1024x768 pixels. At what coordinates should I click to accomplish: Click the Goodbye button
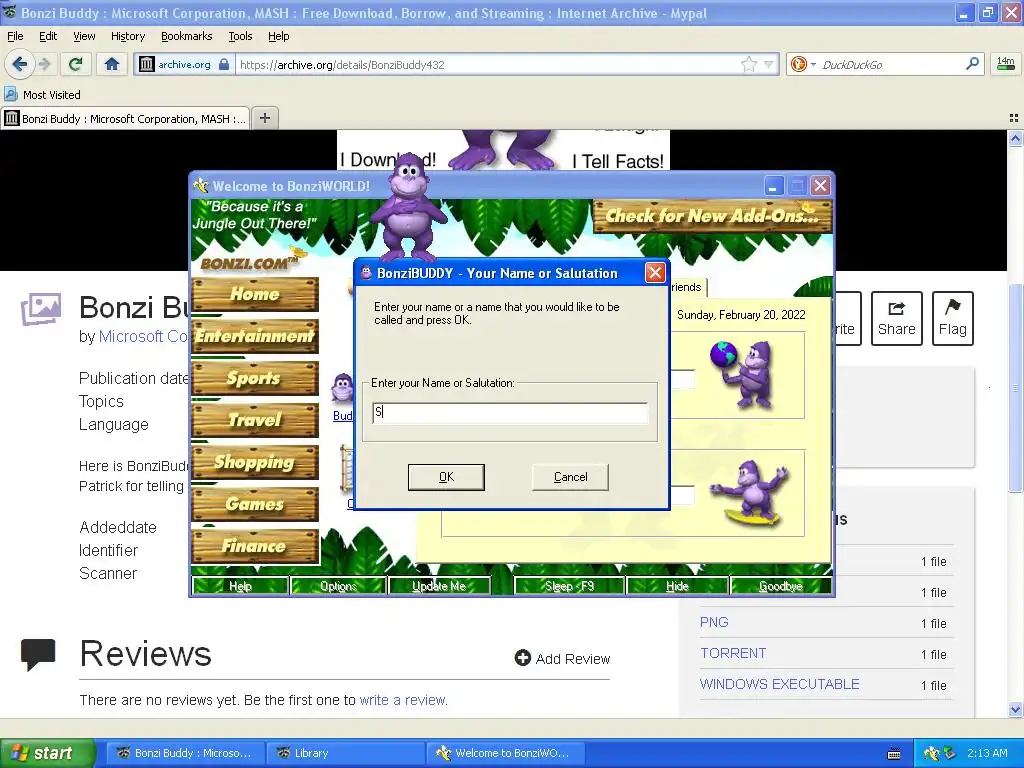tap(780, 586)
